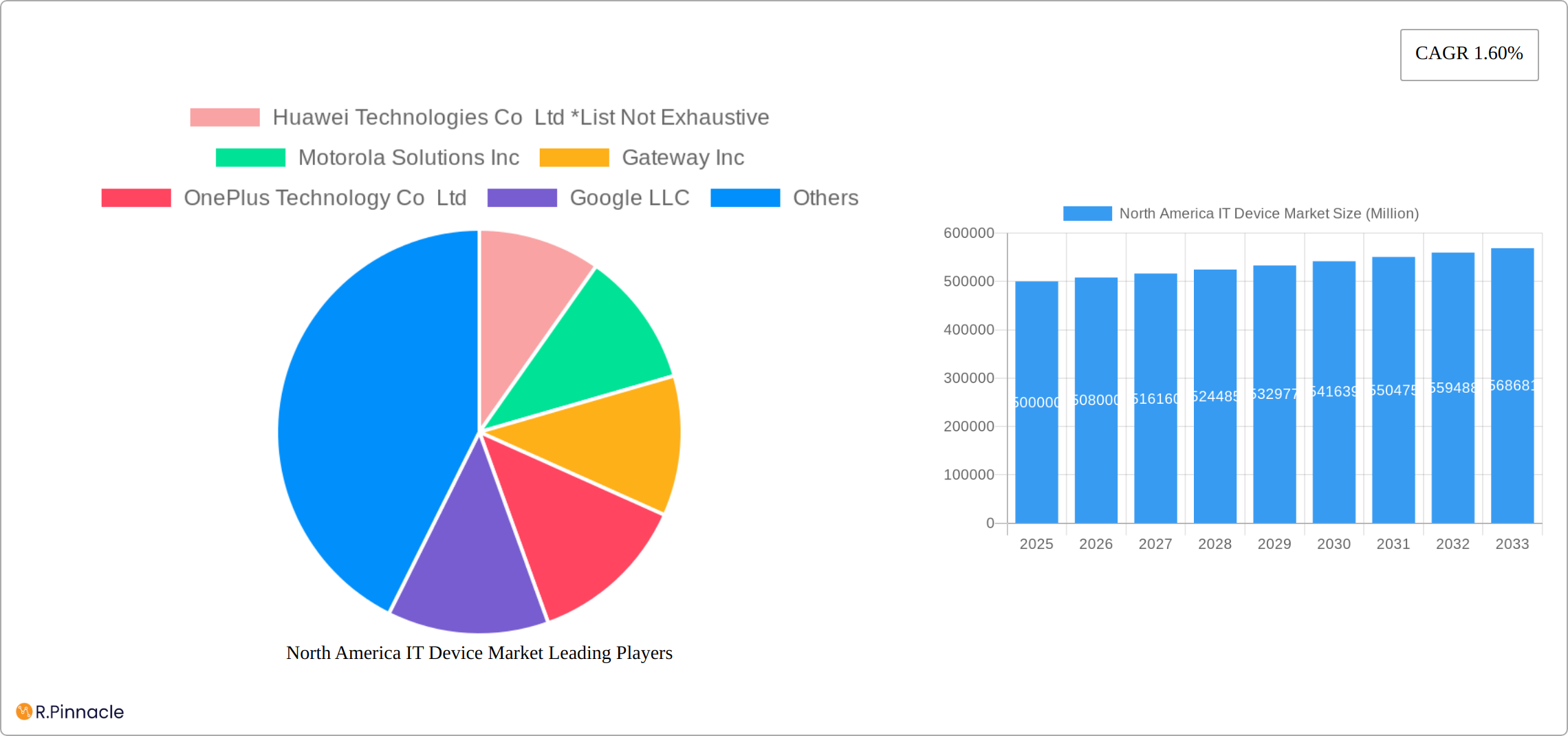Viewport: 1568px width, 736px height.
Task: Toggle the Gateway Inc legend label
Action: point(683,158)
